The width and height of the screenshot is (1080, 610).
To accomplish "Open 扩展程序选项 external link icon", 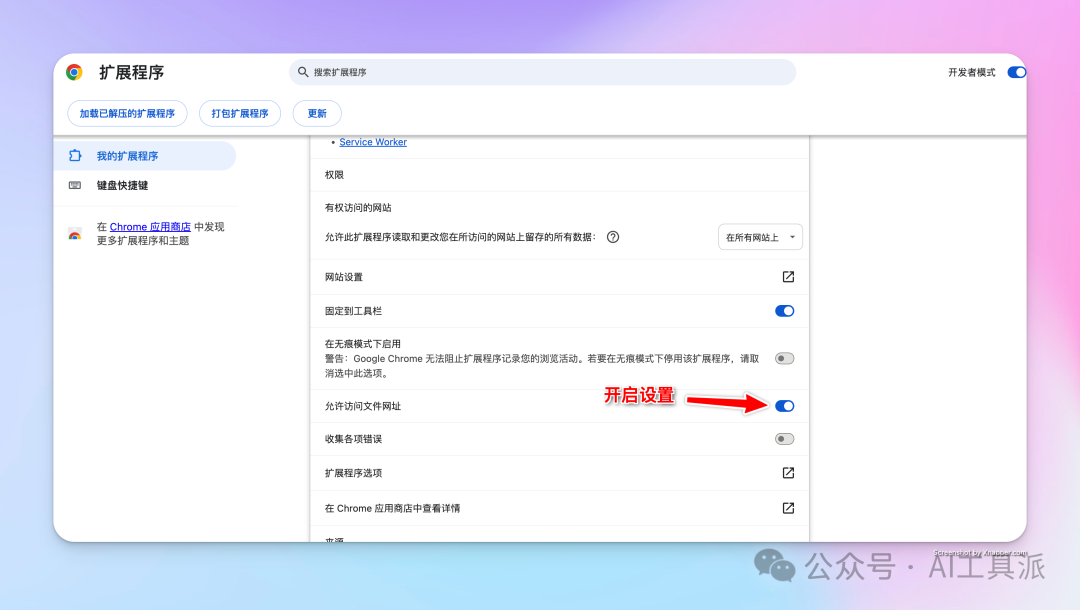I will (x=788, y=473).
